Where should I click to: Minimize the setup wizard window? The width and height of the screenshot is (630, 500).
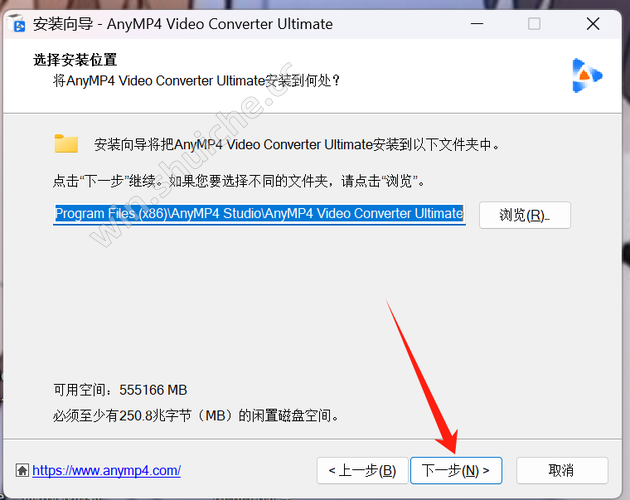click(x=477, y=24)
